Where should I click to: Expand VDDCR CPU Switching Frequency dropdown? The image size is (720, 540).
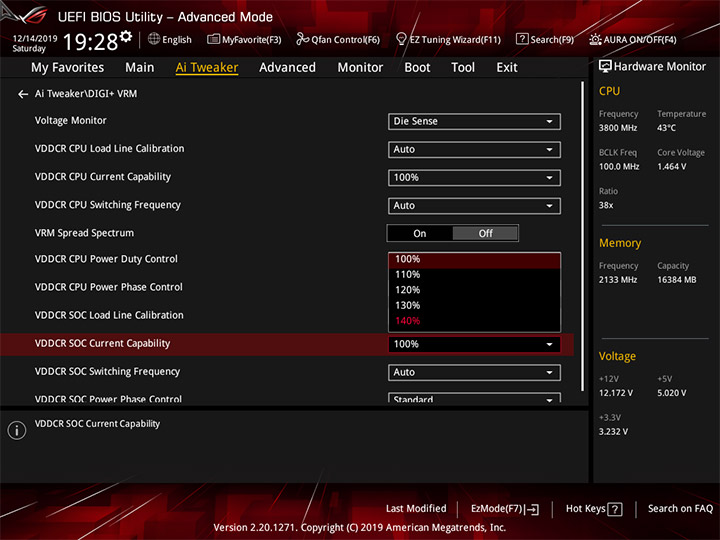(474, 206)
